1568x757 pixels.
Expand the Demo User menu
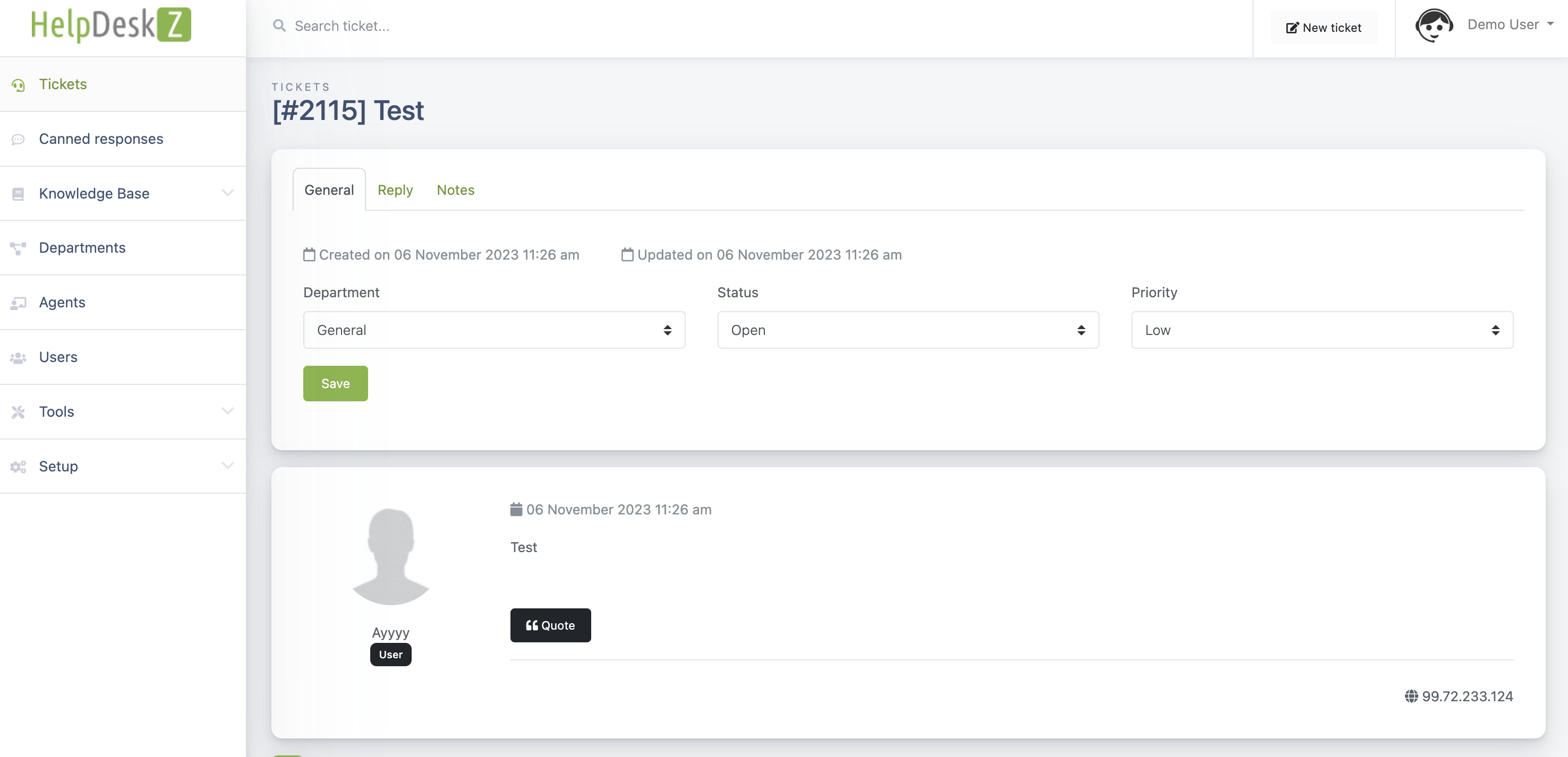[x=1511, y=24]
